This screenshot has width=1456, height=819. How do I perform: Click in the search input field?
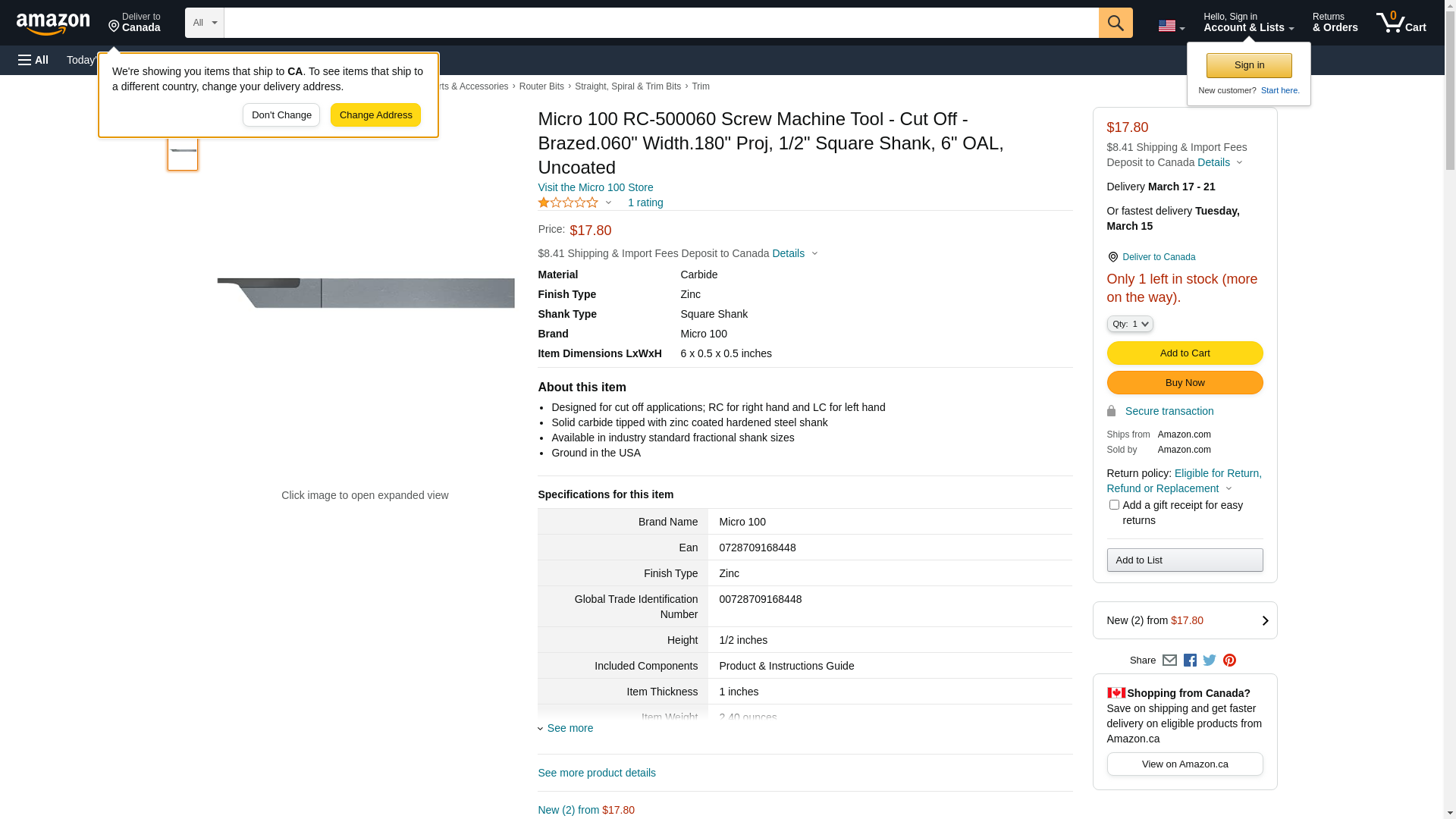(x=660, y=23)
